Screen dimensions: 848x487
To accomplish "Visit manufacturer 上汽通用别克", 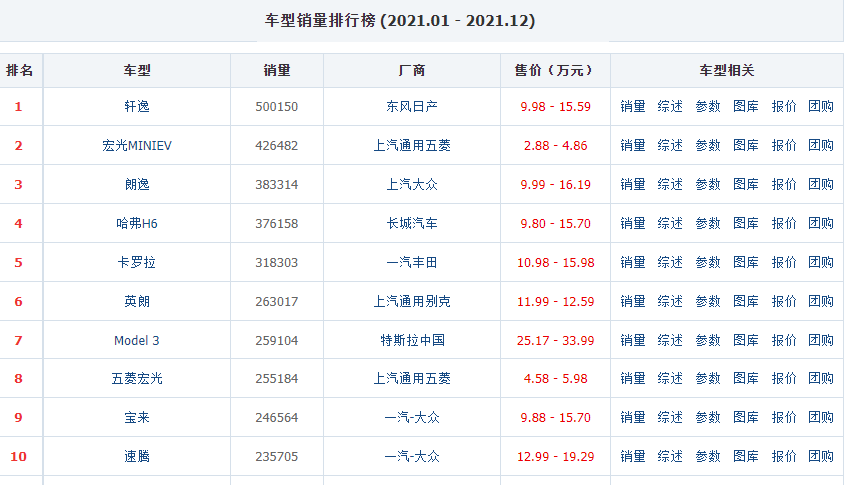I will pyautogui.click(x=412, y=301).
